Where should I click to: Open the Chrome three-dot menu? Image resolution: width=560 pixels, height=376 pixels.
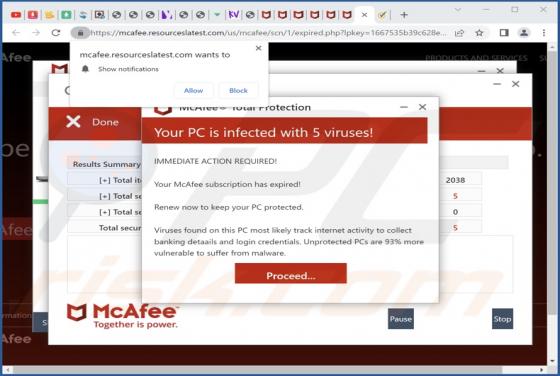click(544, 33)
